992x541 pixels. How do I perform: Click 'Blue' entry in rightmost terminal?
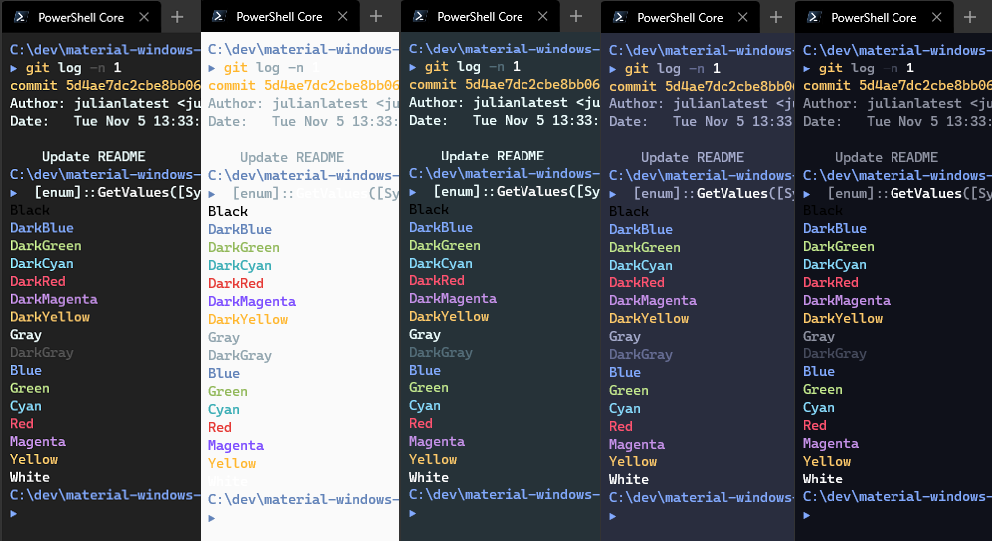point(819,371)
